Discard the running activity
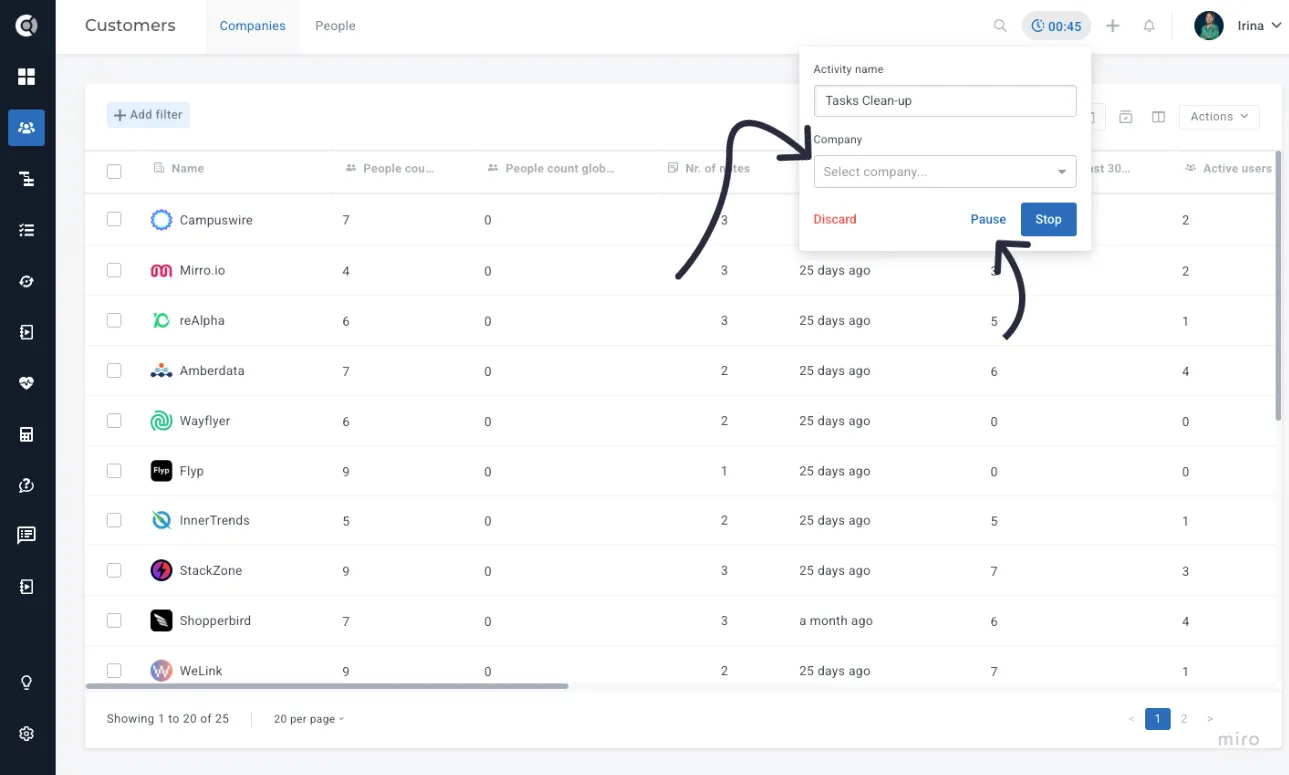1289x775 pixels. [x=835, y=220]
